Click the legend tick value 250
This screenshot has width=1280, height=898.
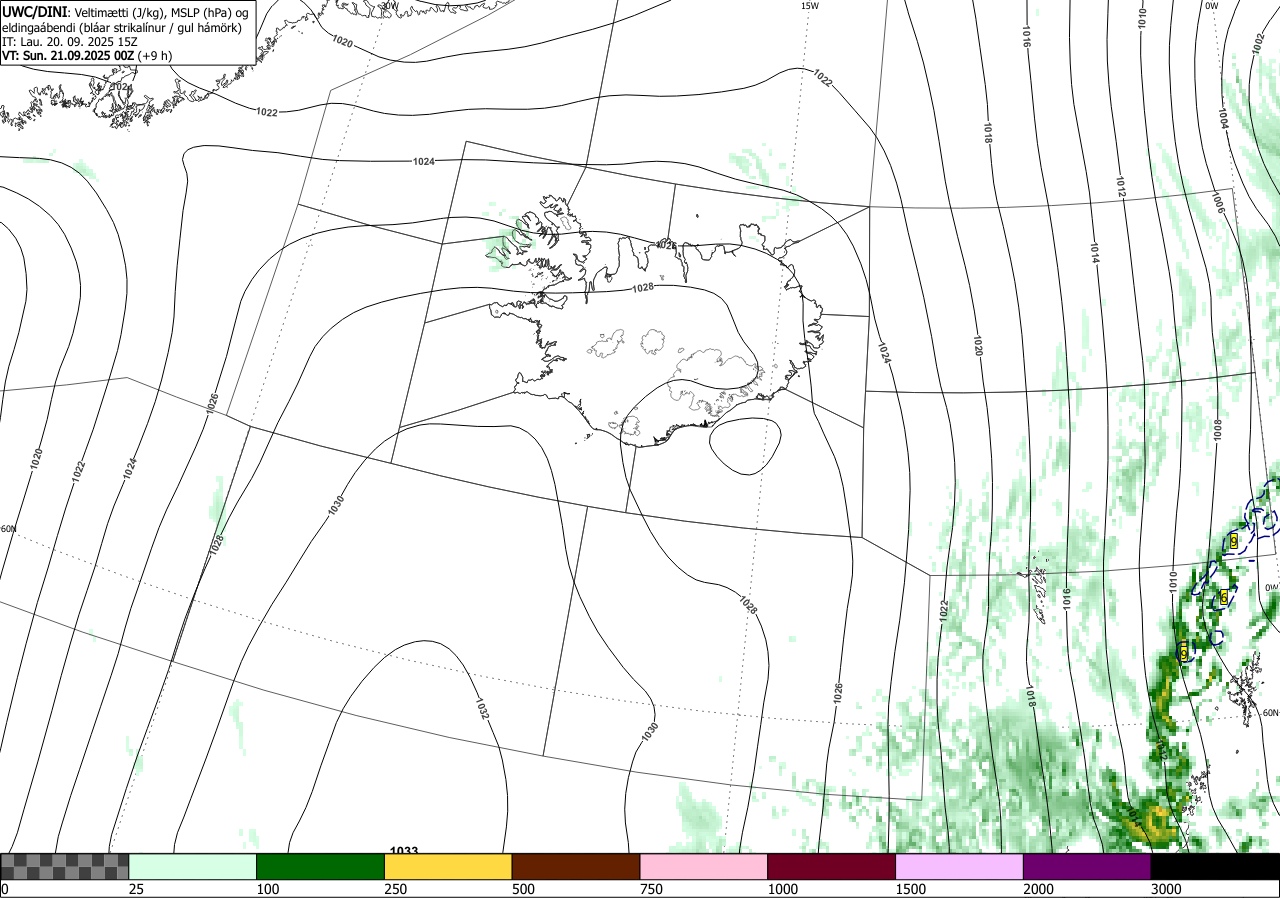coord(396,889)
